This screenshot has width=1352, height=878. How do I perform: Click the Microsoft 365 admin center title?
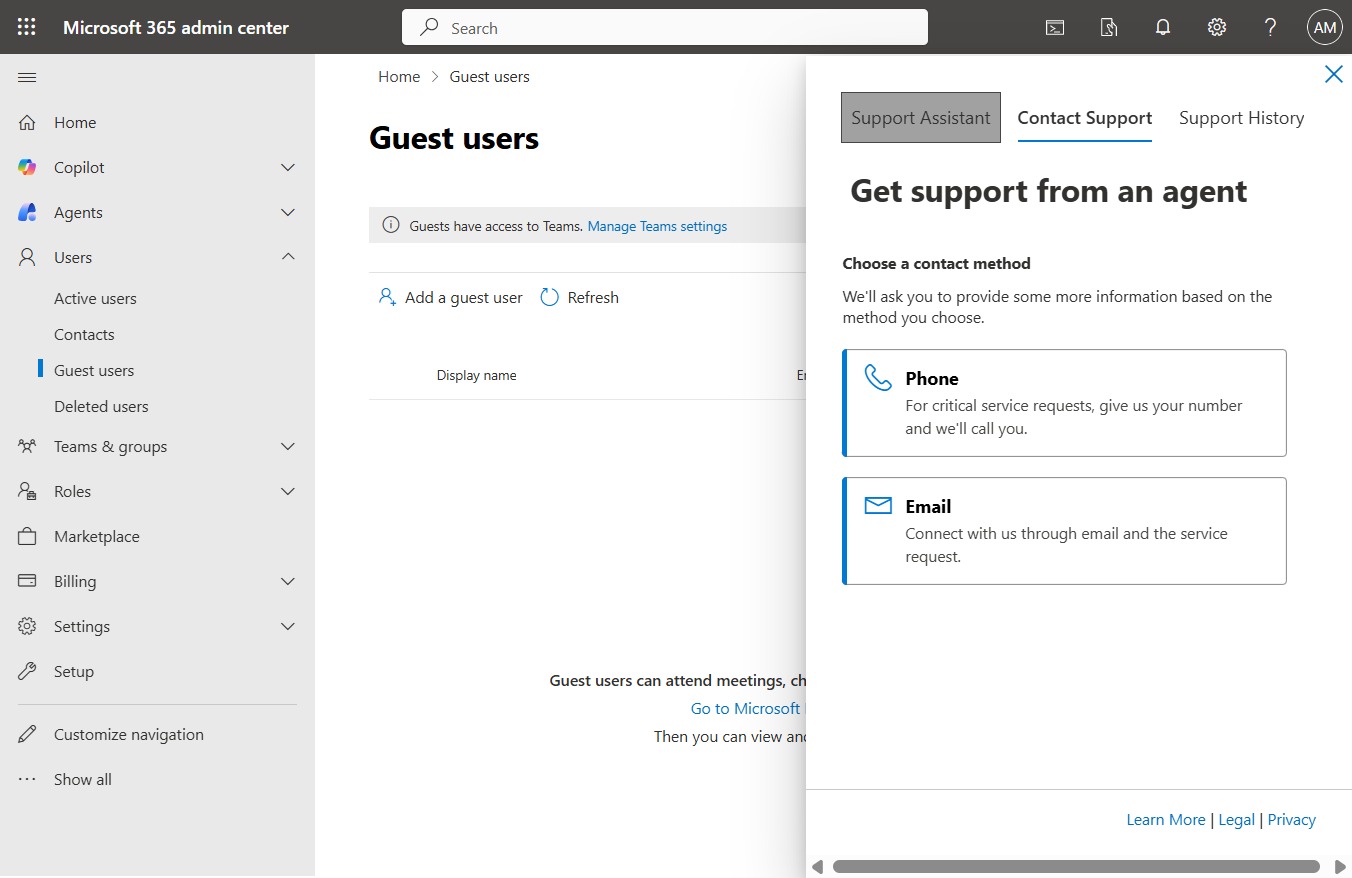pyautogui.click(x=176, y=27)
